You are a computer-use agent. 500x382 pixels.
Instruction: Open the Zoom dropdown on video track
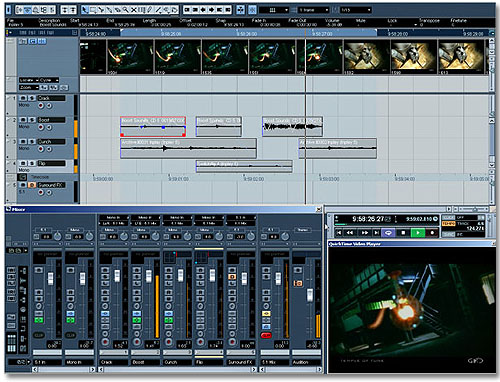[29, 87]
